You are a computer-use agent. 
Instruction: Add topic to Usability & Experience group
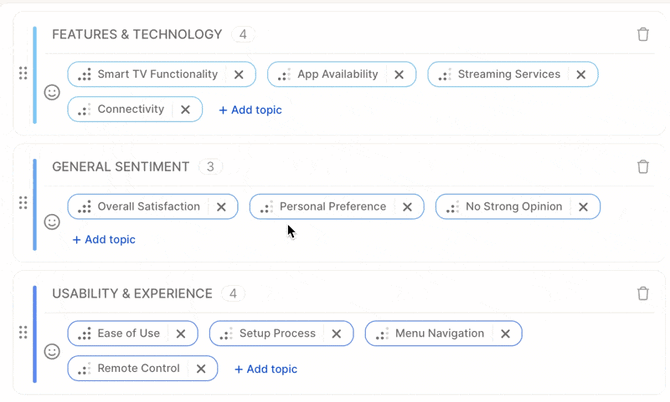[x=265, y=369]
